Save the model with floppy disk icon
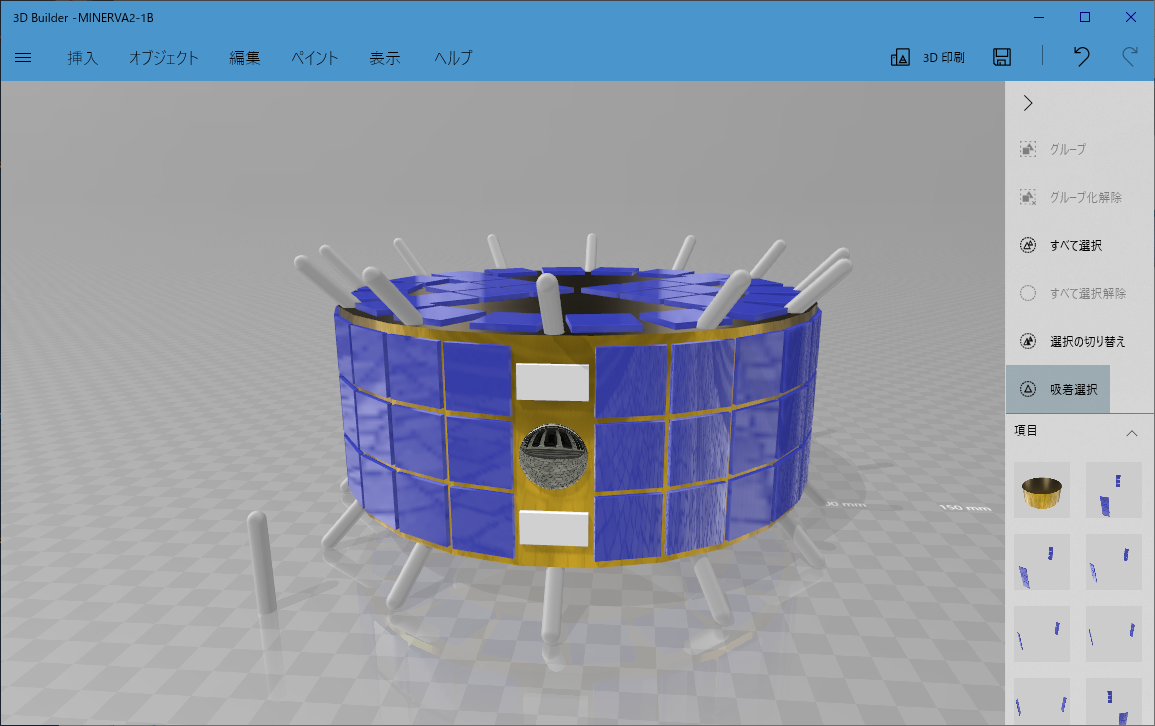Screen dimensions: 1155x726 coord(1002,57)
